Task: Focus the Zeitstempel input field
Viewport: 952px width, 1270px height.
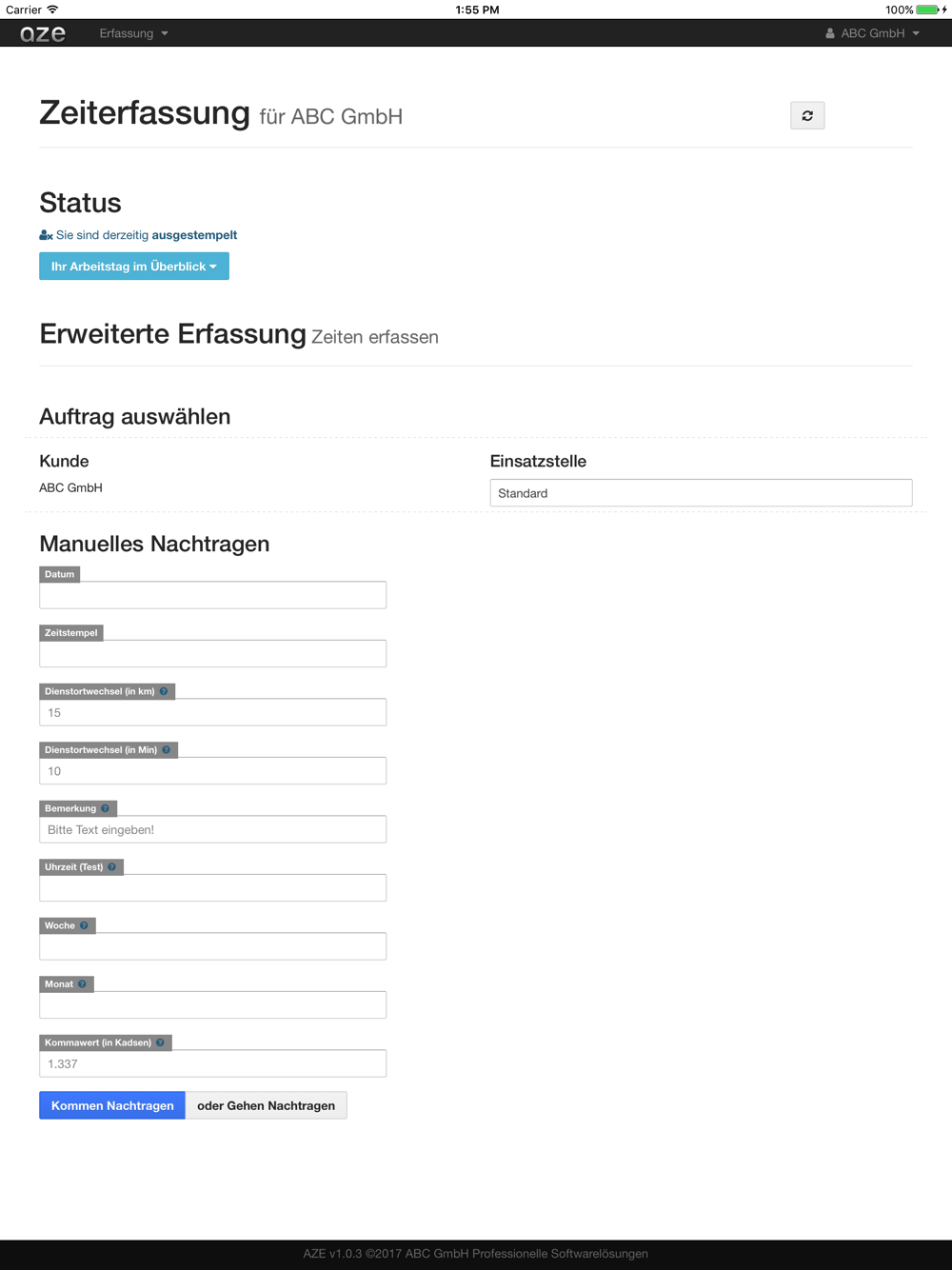Action: [x=213, y=653]
